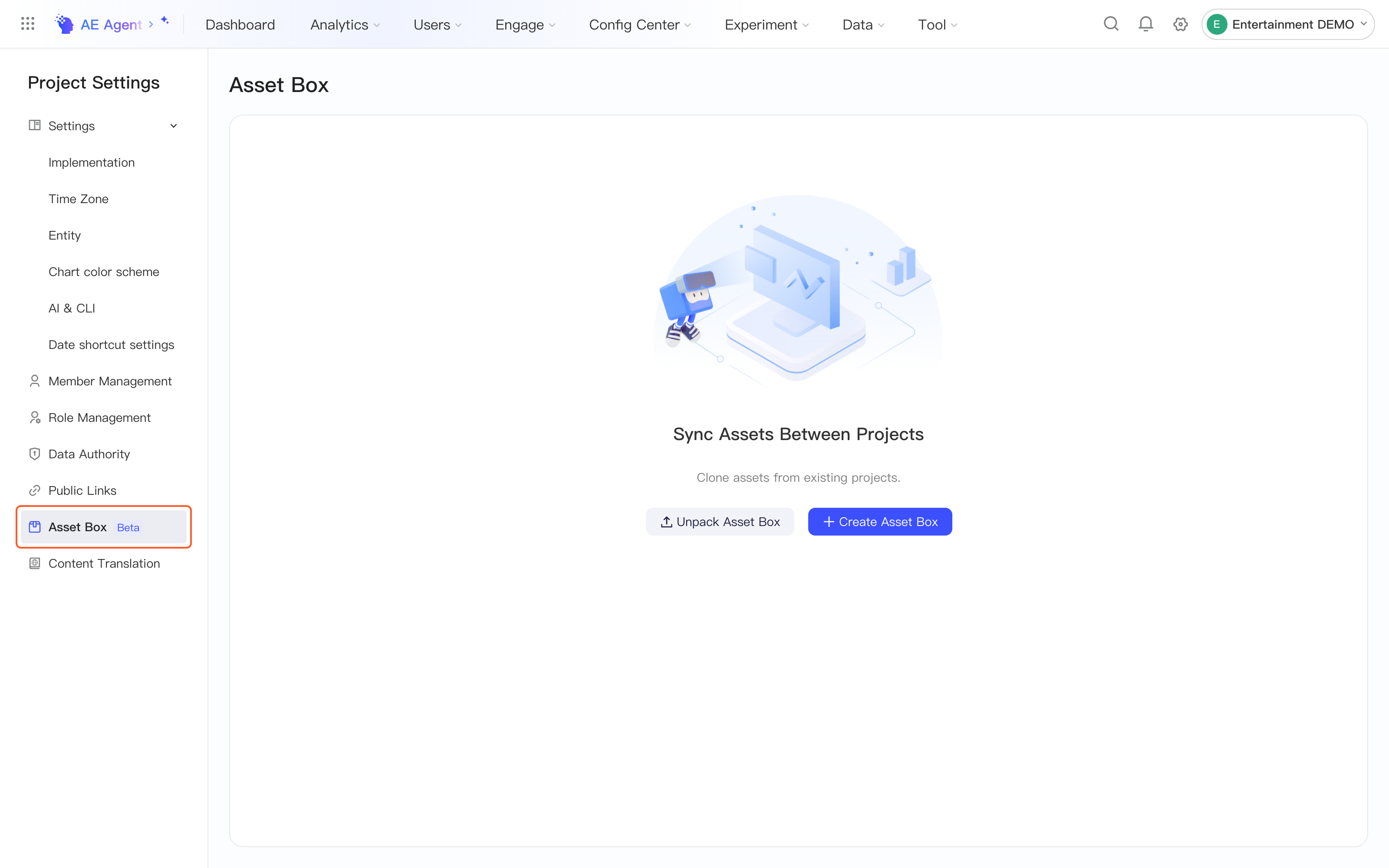Image resolution: width=1389 pixels, height=868 pixels.
Task: Expand the Tool dropdown menu
Action: tap(938, 25)
